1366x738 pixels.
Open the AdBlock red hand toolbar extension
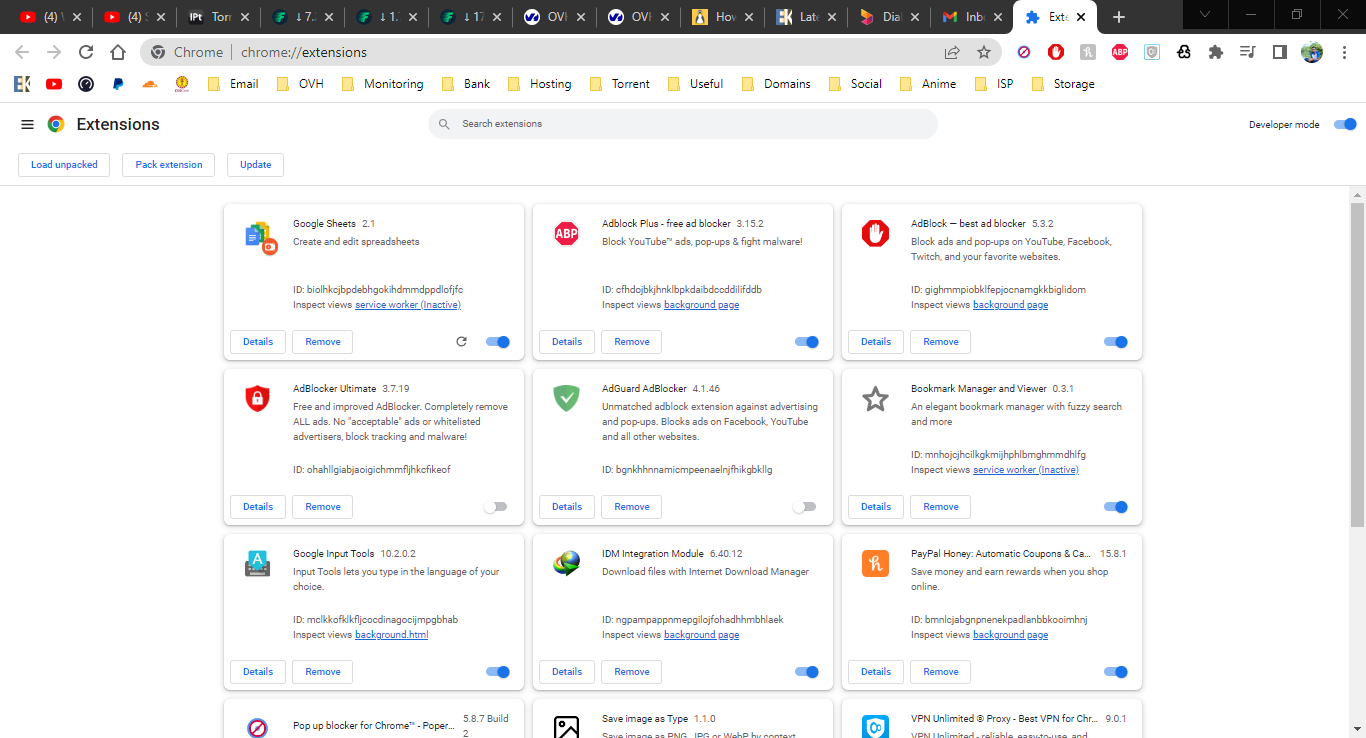(x=1056, y=52)
